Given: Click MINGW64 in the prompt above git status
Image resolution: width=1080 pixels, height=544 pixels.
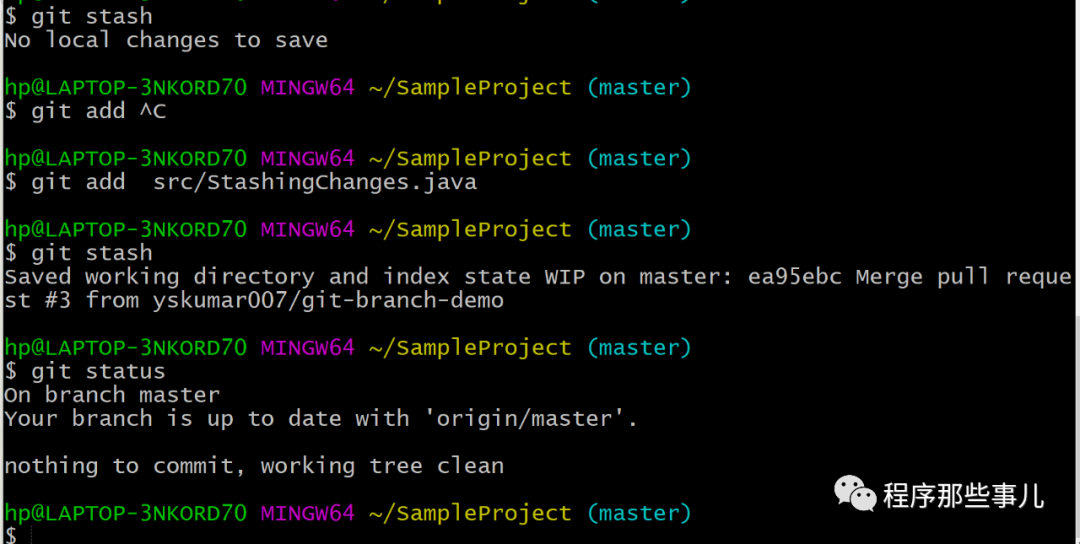Looking at the screenshot, I should pyautogui.click(x=308, y=348).
